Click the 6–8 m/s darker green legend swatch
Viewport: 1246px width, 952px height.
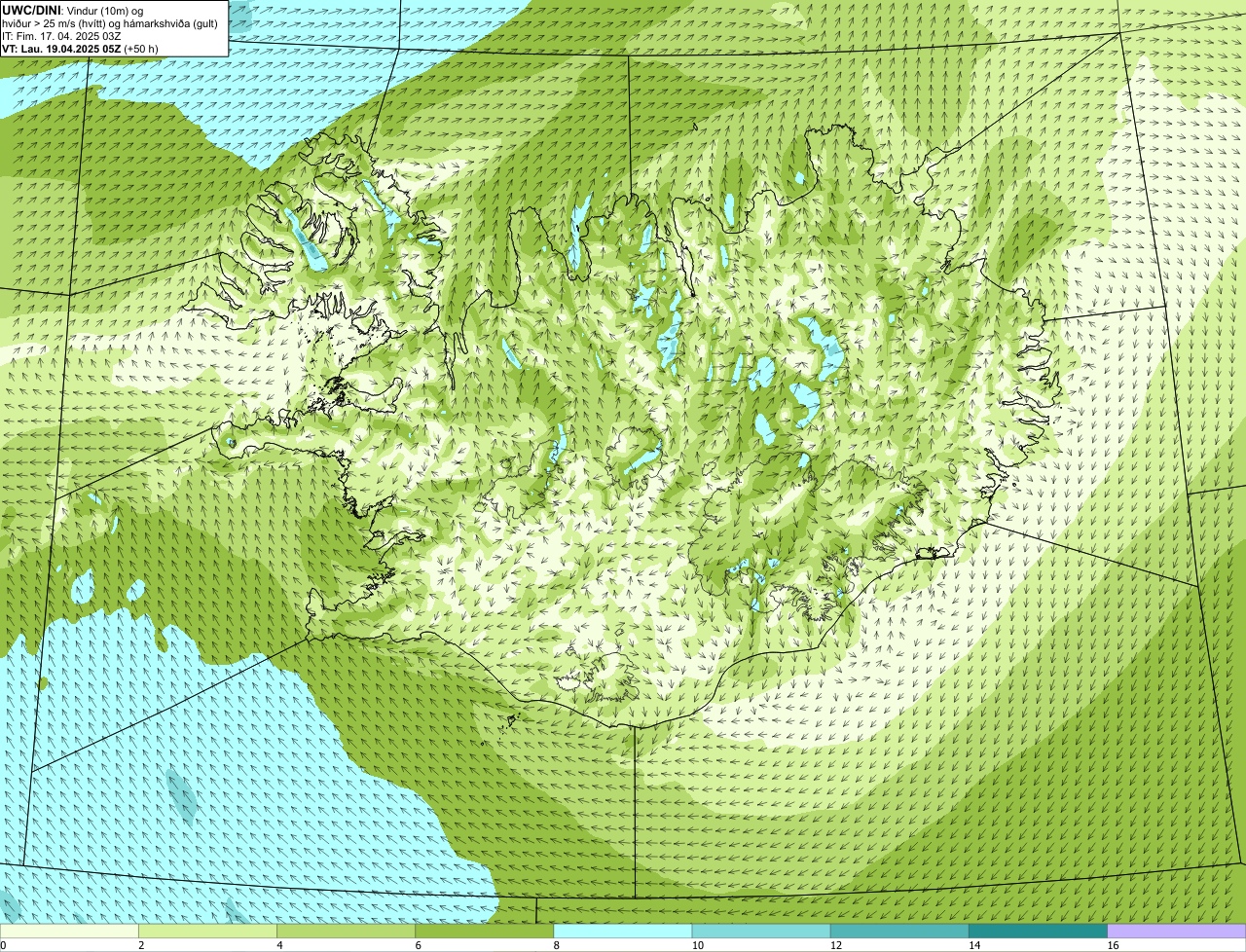(x=484, y=932)
